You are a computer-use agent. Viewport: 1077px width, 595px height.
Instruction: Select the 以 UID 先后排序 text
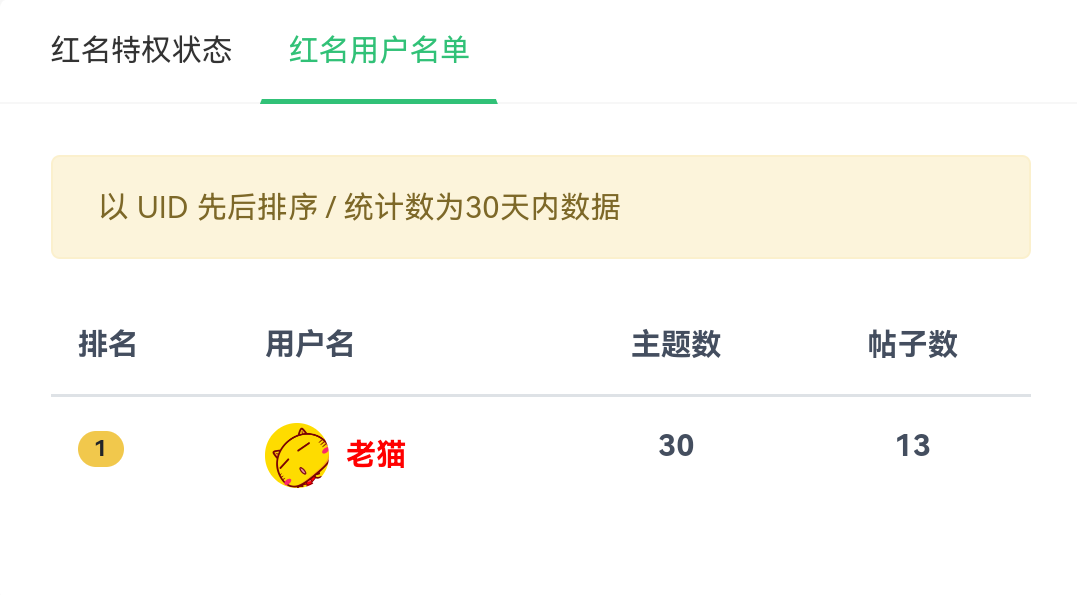208,207
